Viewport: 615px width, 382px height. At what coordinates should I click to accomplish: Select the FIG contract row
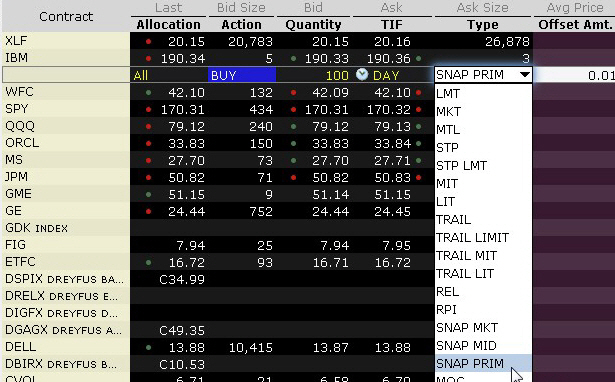pyautogui.click(x=66, y=245)
